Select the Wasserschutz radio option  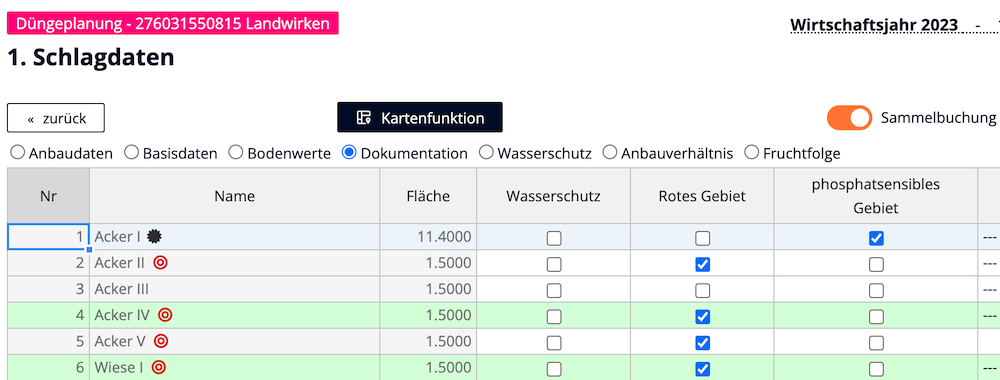[487, 153]
